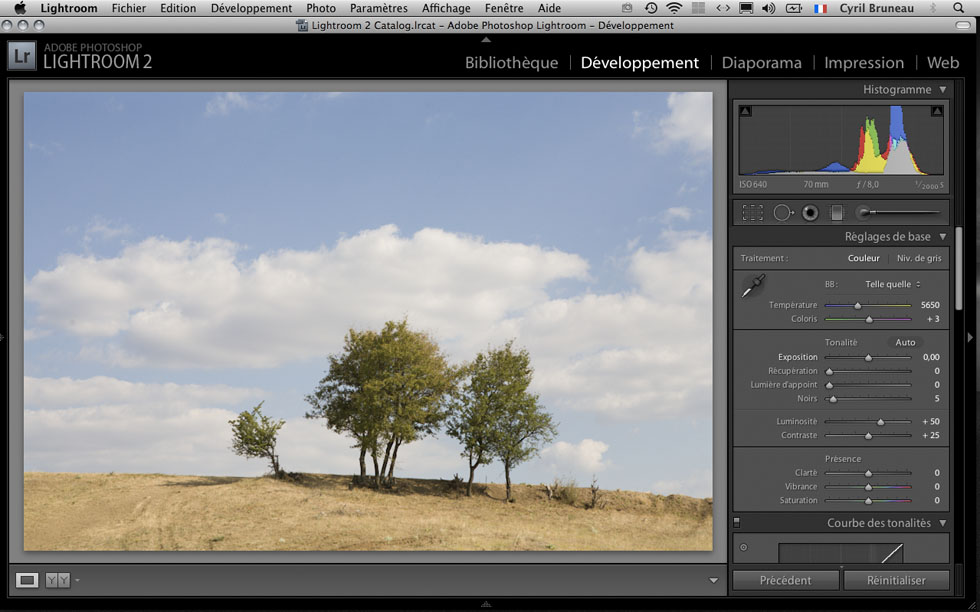Open the Bibliothèque module
Screen dimensions: 980x612
[x=511, y=63]
